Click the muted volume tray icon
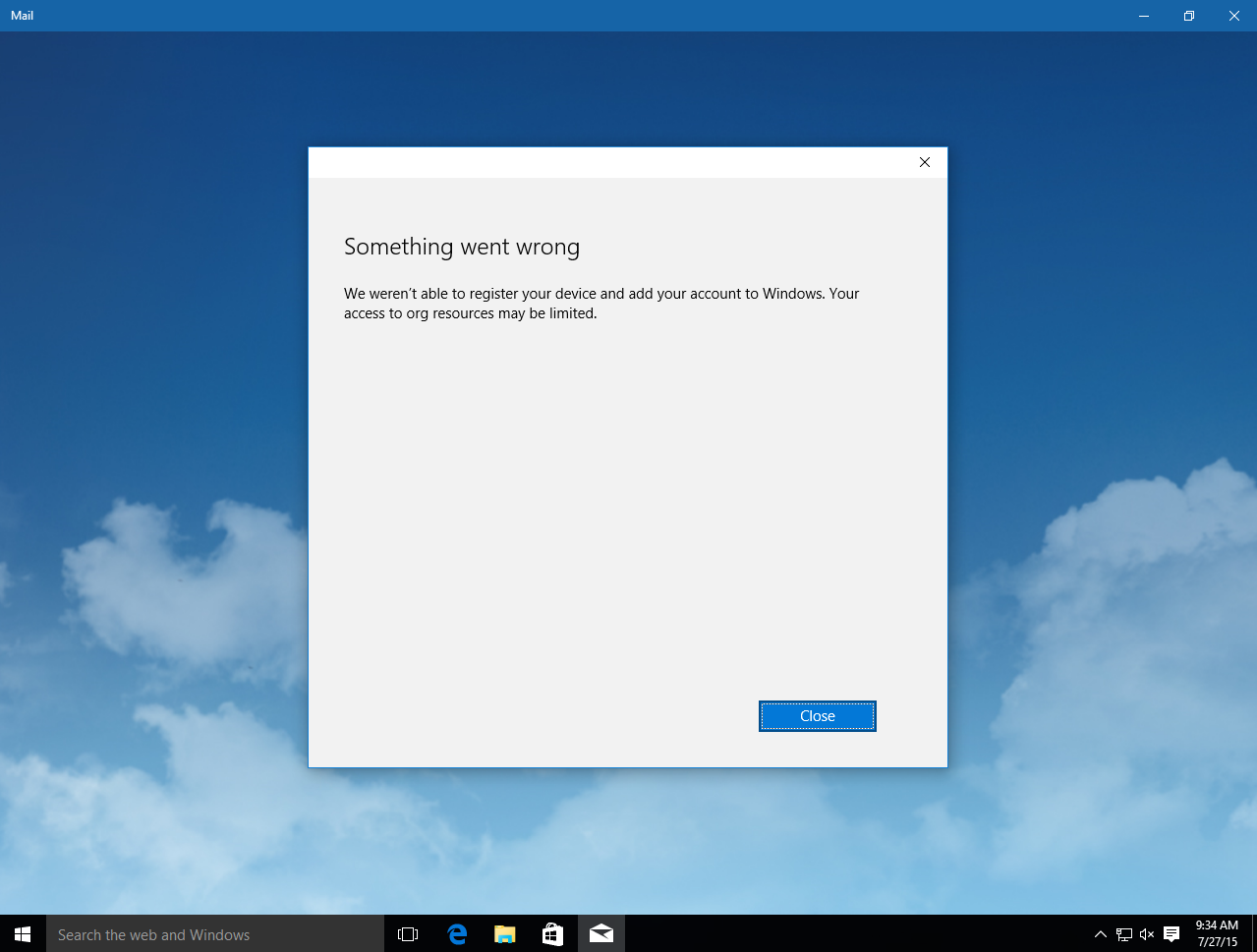 [1147, 934]
